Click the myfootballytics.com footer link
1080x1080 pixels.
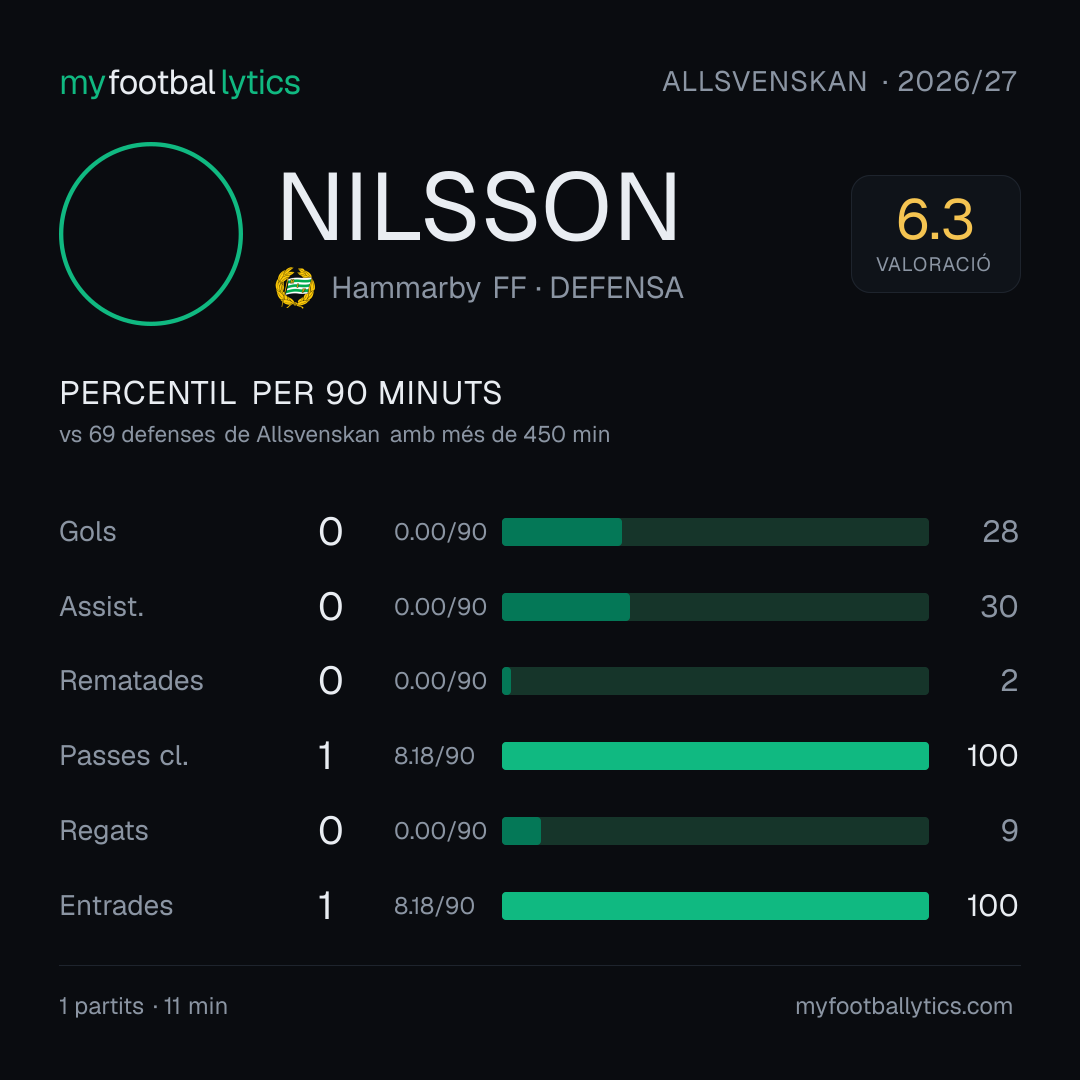pyautogui.click(x=904, y=1006)
